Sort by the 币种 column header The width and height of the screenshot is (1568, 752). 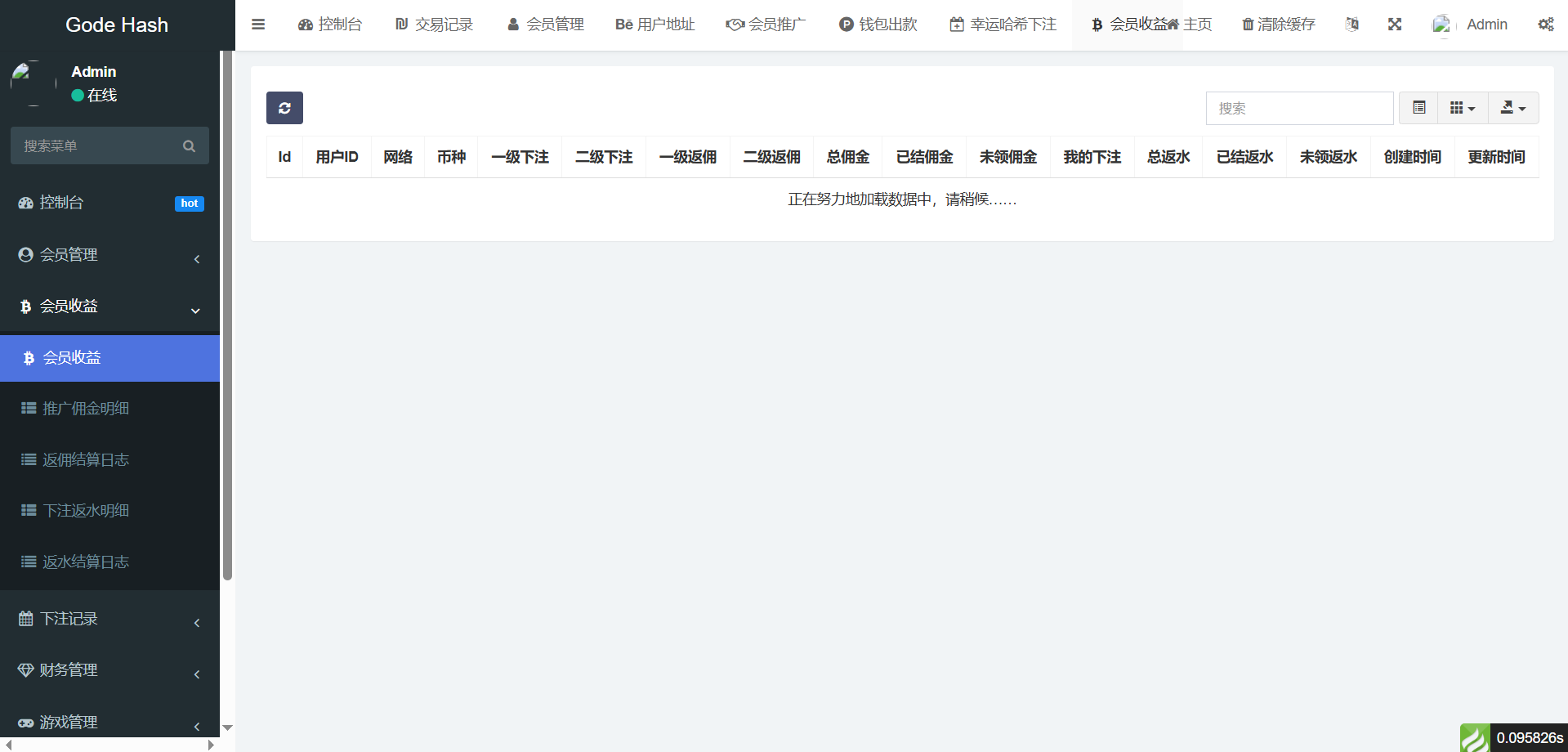(x=451, y=157)
